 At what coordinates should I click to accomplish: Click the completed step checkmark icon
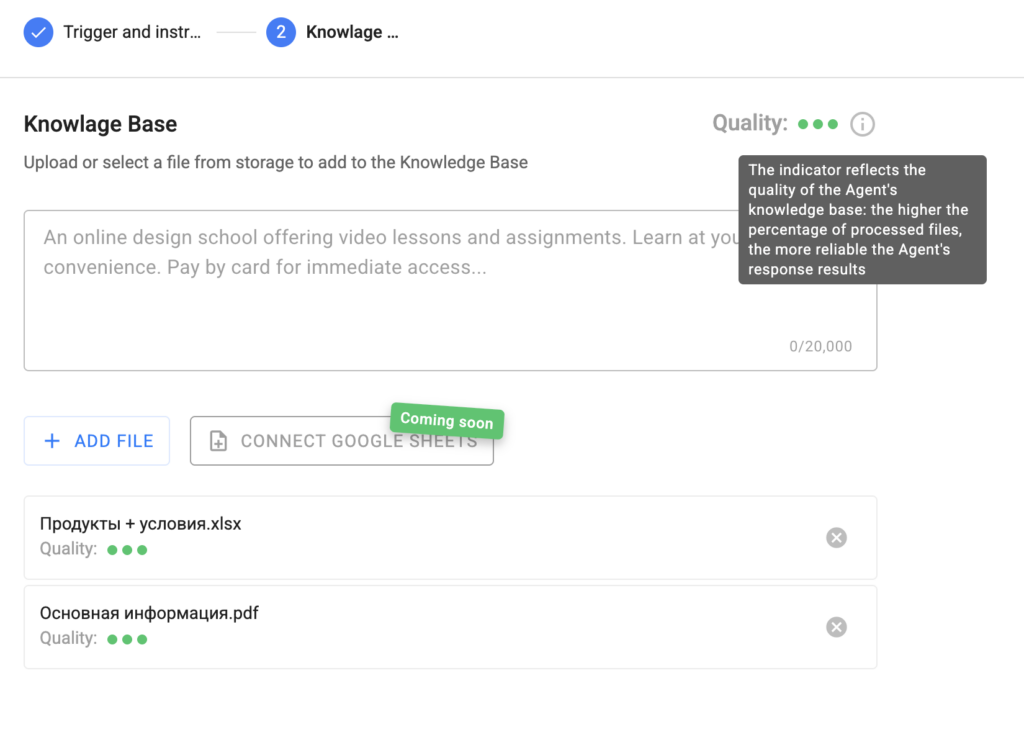38,32
